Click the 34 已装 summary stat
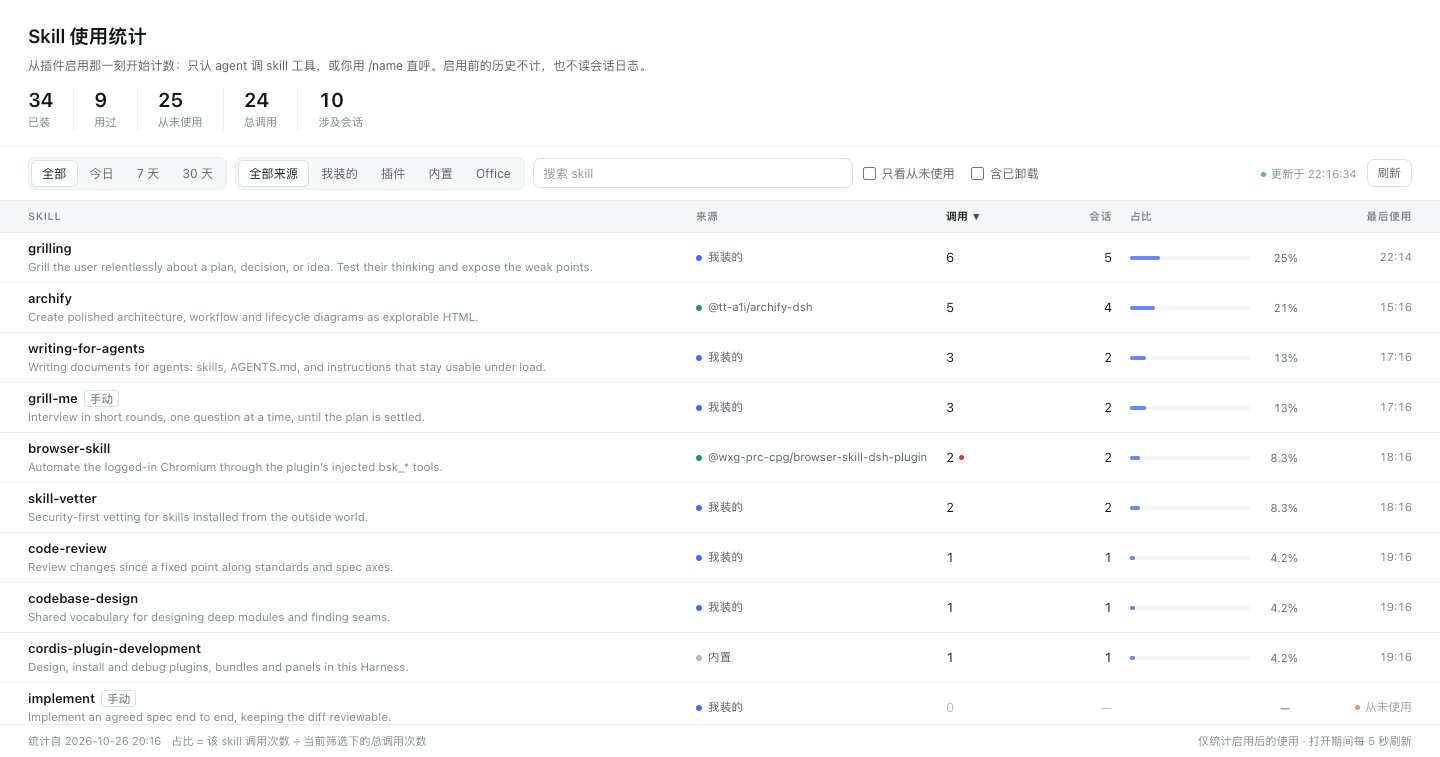Image resolution: width=1440 pixels, height=757 pixels. click(x=40, y=109)
